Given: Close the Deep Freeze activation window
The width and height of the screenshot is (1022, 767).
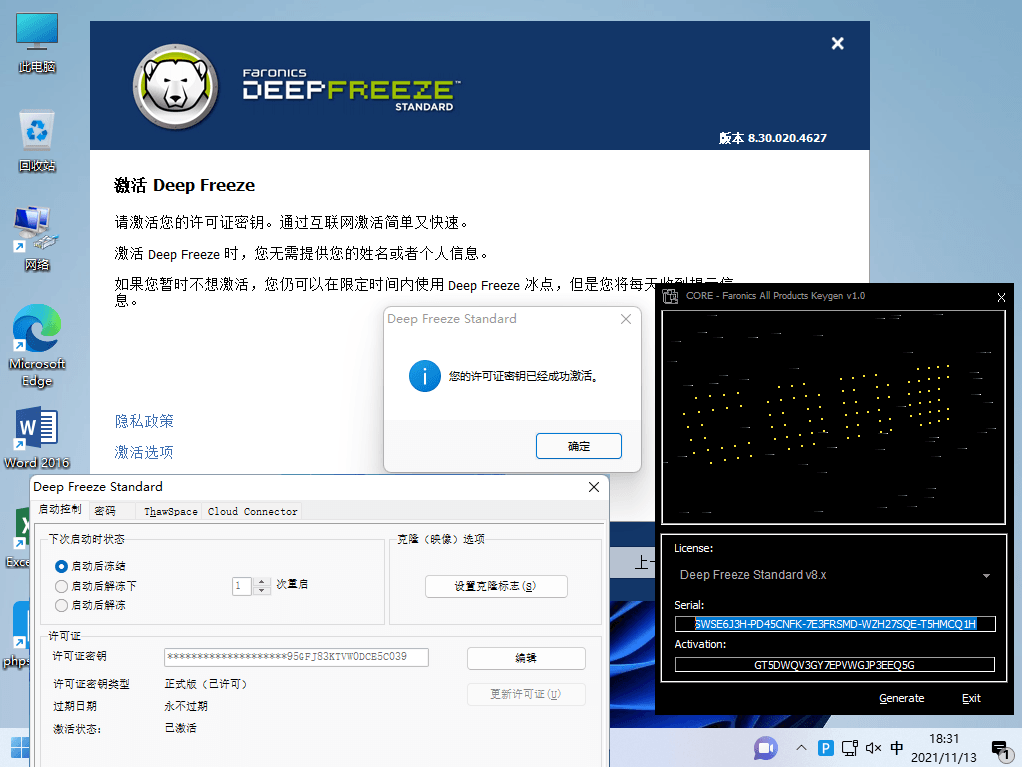Looking at the screenshot, I should coord(838,44).
